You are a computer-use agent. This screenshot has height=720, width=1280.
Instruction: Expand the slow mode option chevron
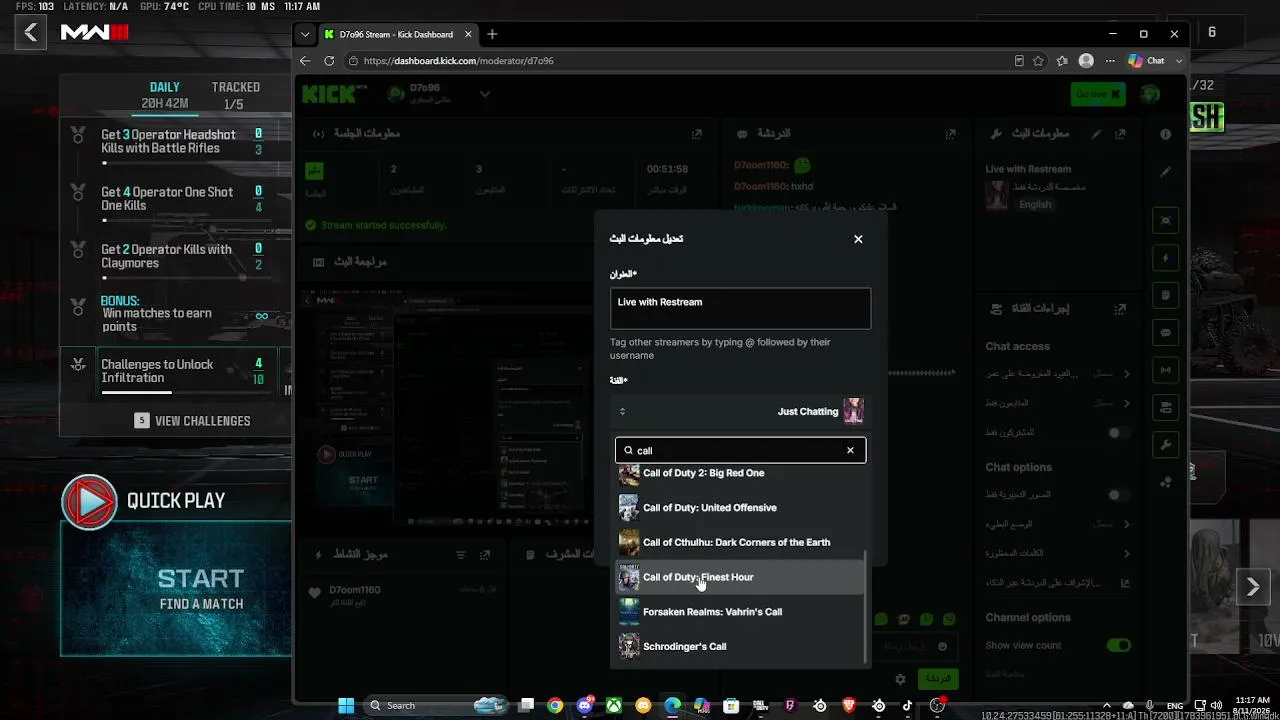pos(1126,524)
